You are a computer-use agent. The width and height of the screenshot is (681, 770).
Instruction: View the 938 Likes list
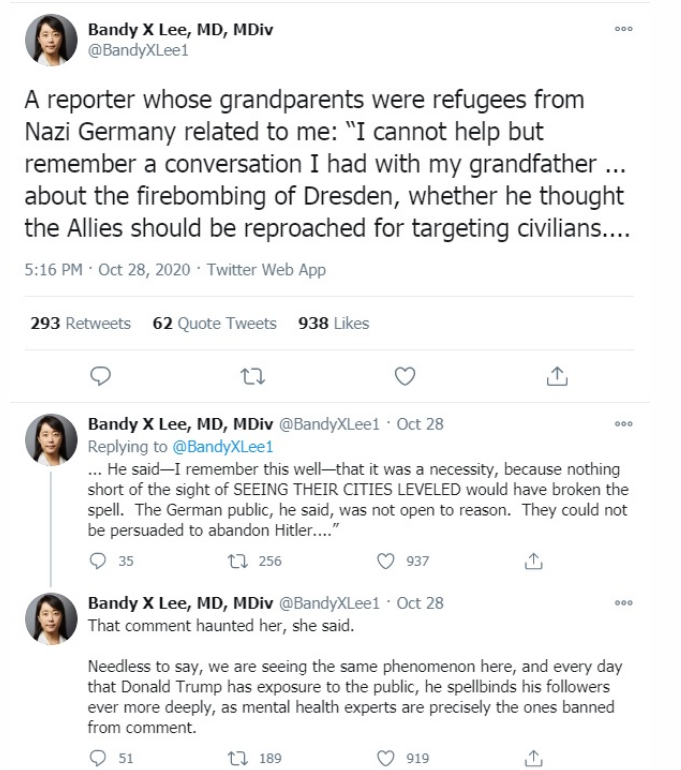(333, 323)
